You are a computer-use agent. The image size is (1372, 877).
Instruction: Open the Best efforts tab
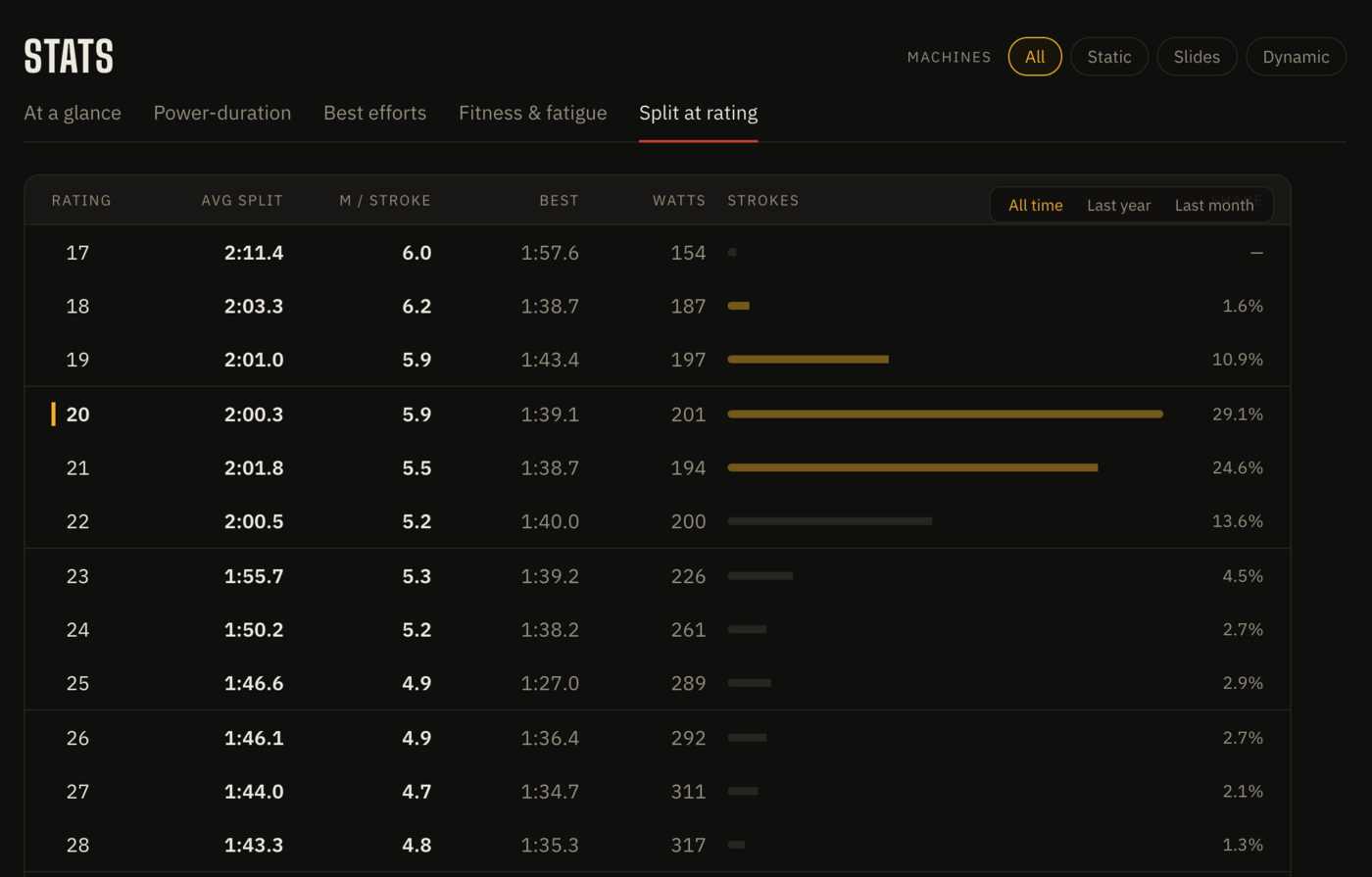coord(374,113)
